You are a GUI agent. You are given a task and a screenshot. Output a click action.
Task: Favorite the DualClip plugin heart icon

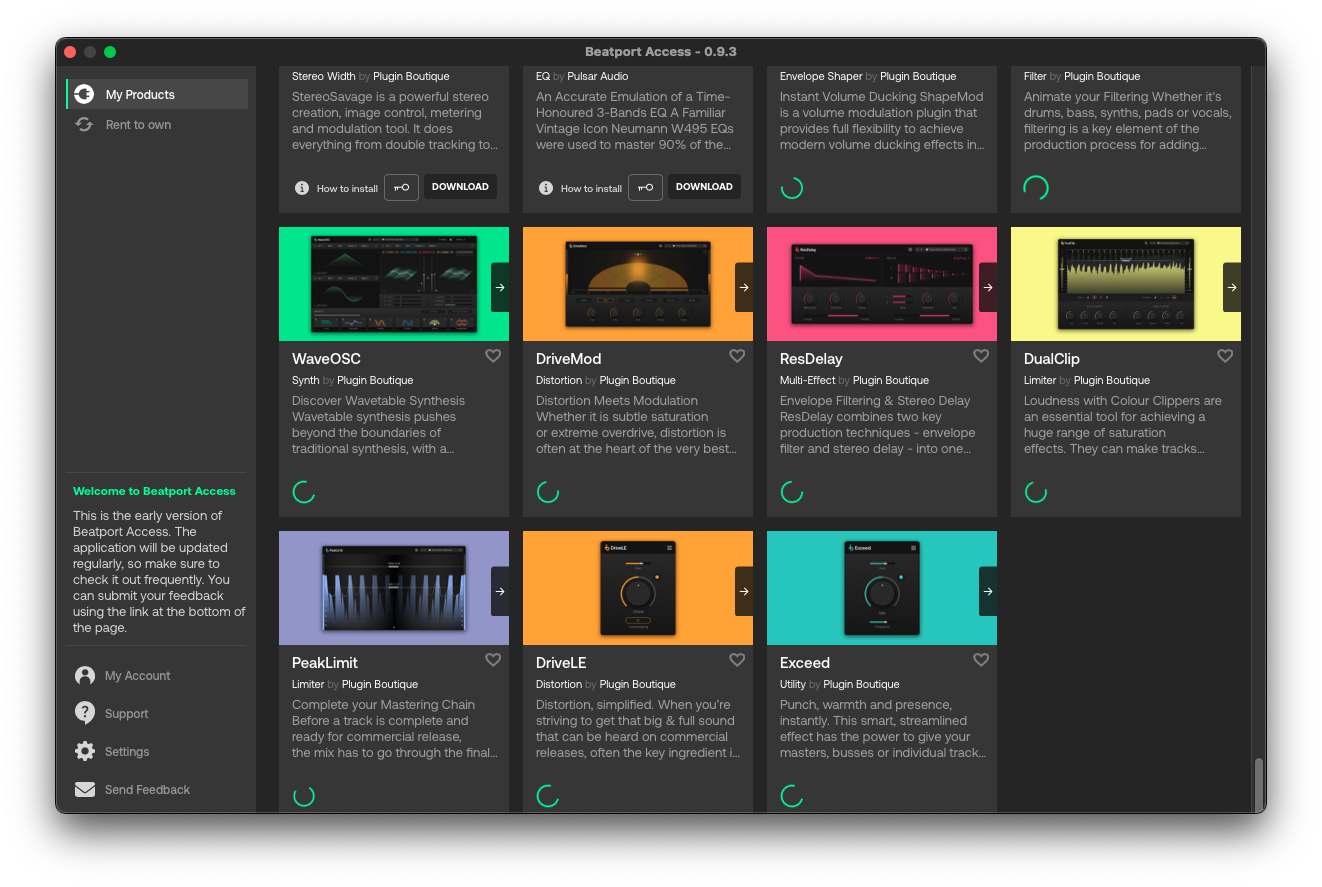(1225, 356)
